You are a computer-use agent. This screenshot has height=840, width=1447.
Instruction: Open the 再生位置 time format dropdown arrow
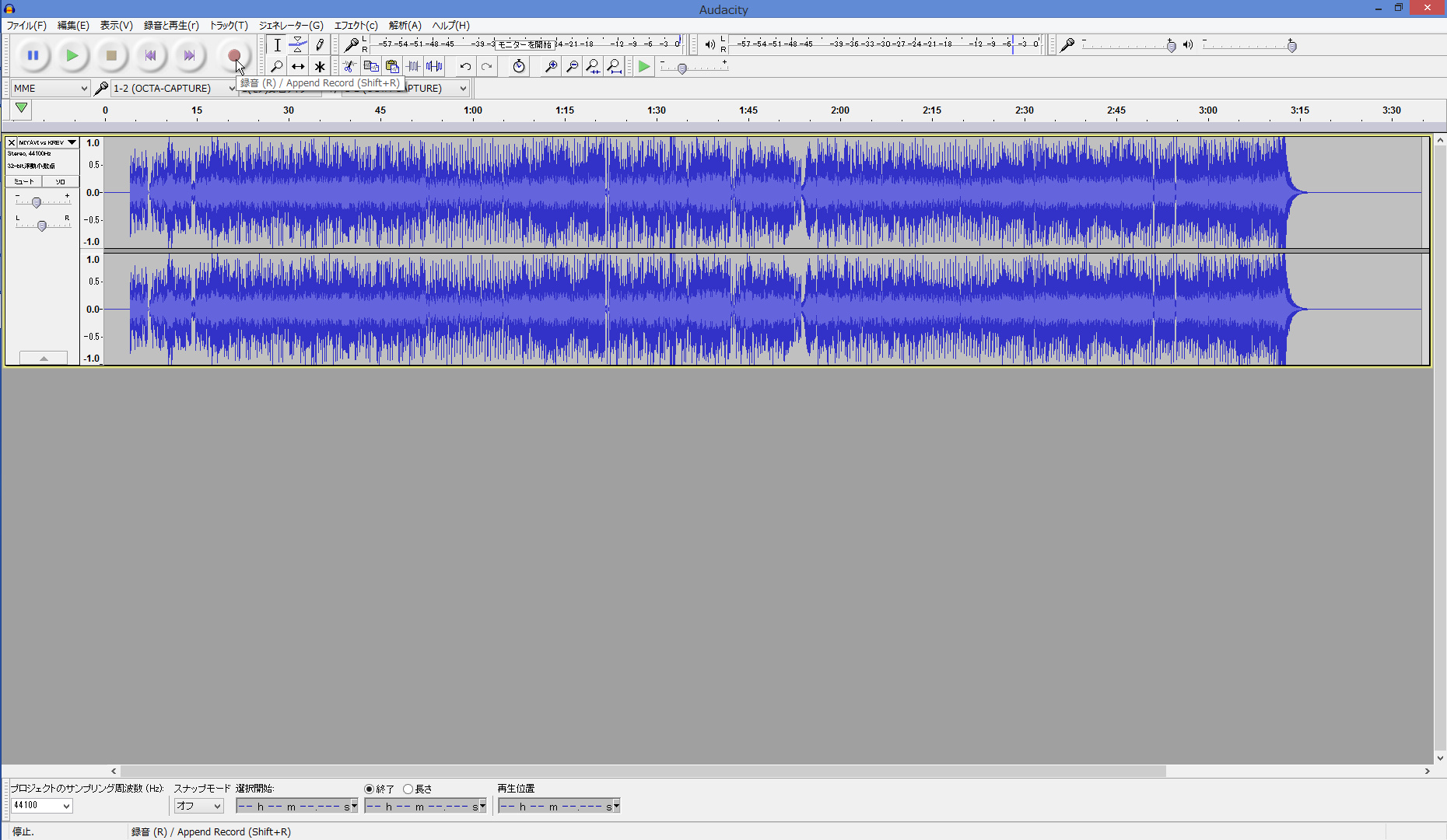(x=616, y=806)
